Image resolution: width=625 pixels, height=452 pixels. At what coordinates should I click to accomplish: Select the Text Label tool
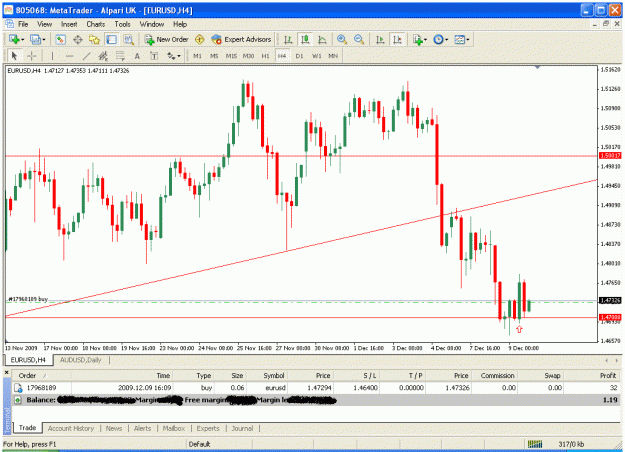click(x=154, y=56)
